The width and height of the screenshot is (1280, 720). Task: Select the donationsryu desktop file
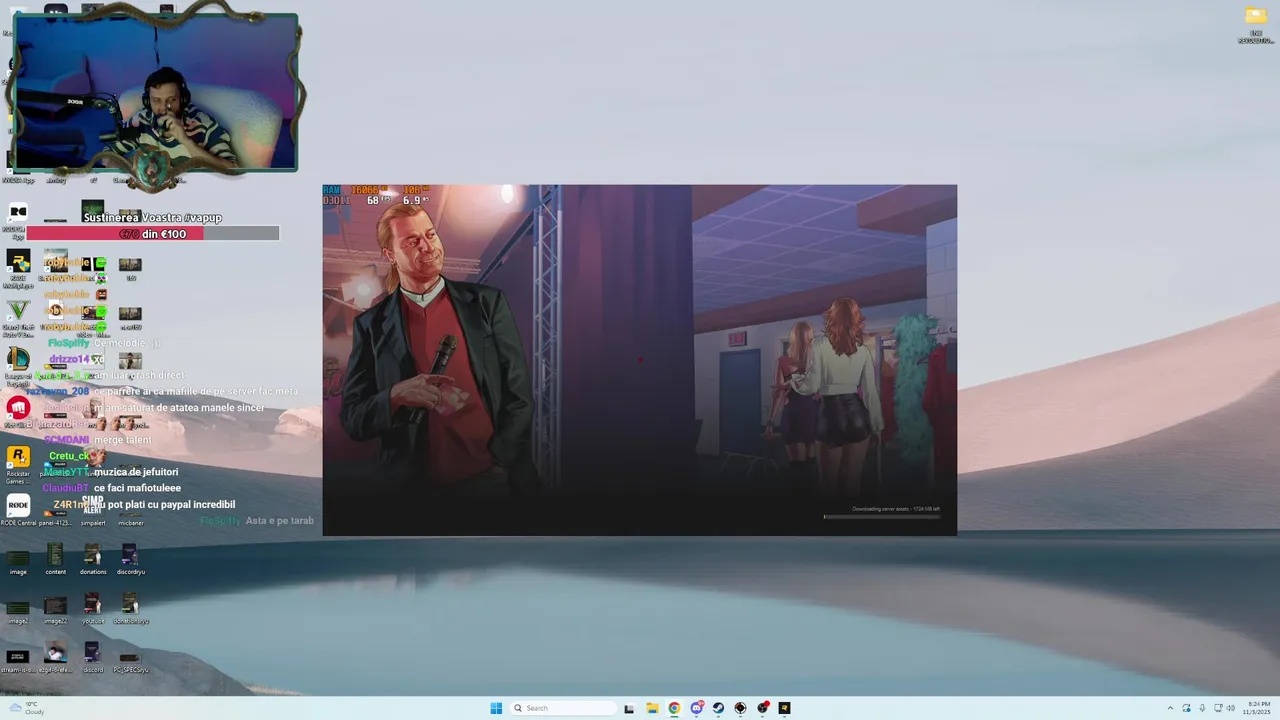point(130,609)
